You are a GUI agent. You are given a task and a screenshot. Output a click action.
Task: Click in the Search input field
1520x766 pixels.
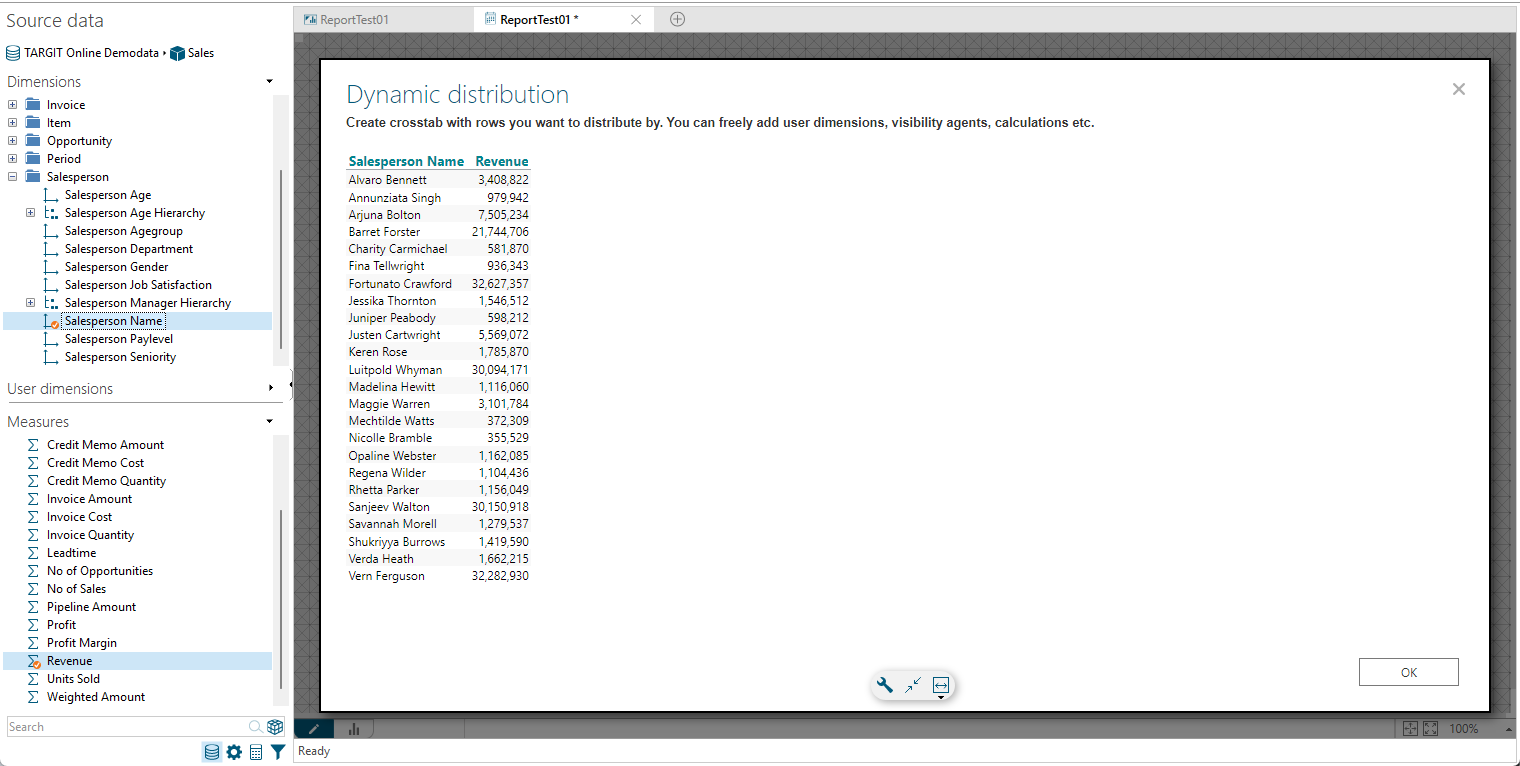pyautogui.click(x=127, y=727)
